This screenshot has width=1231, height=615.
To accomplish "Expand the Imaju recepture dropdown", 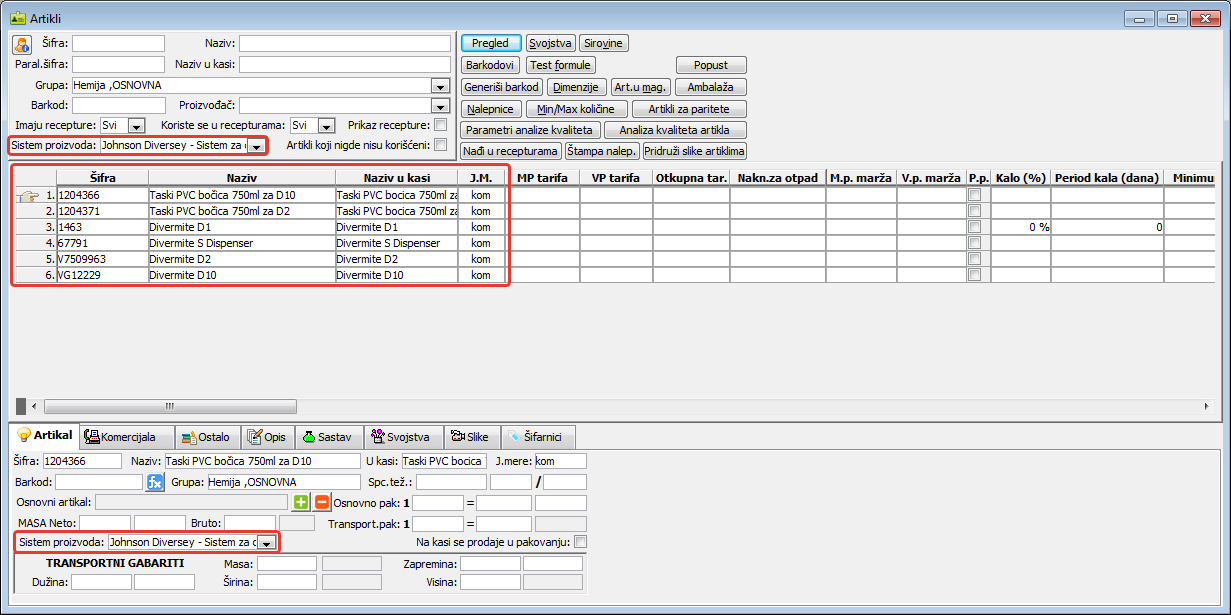I will [136, 126].
